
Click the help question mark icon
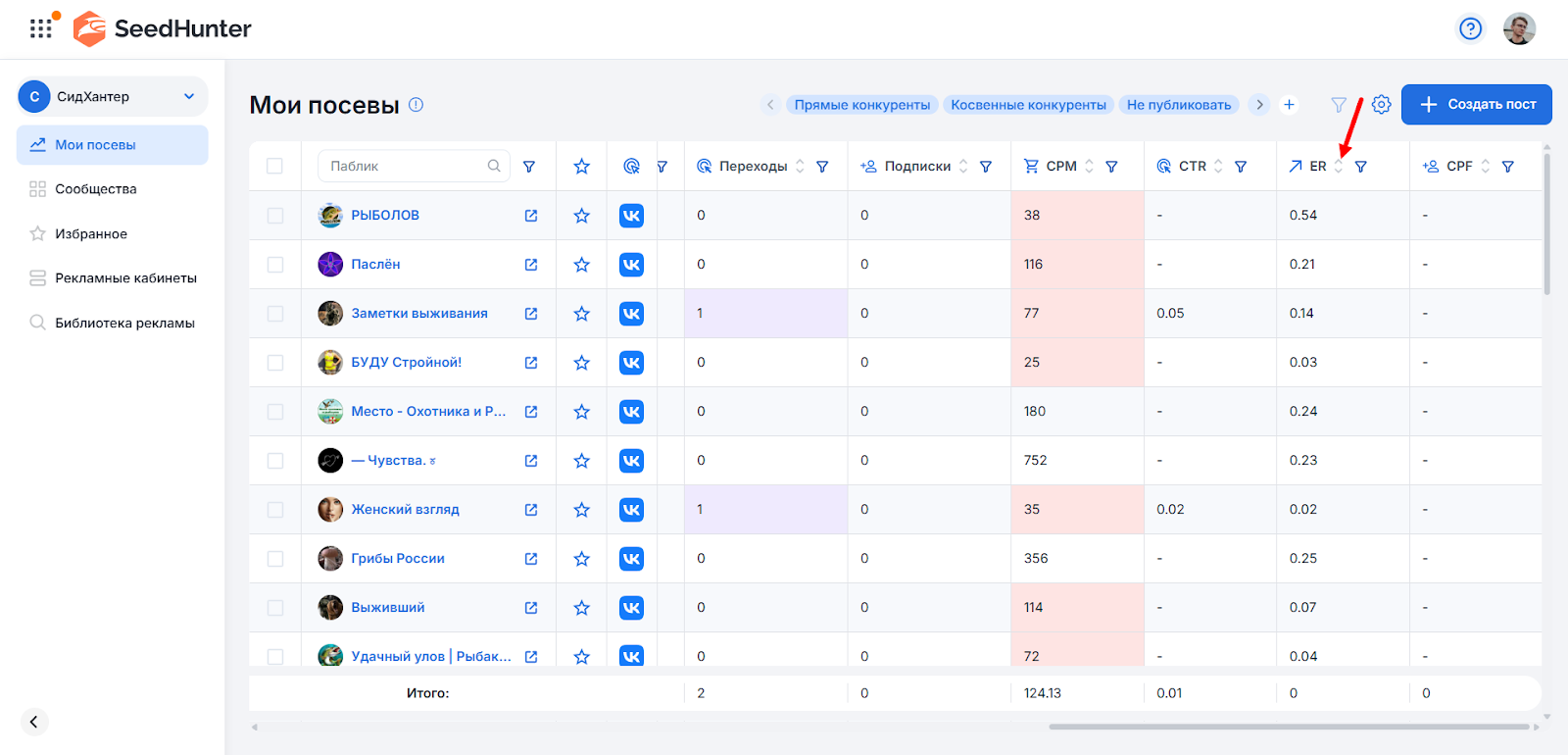pos(1470,29)
